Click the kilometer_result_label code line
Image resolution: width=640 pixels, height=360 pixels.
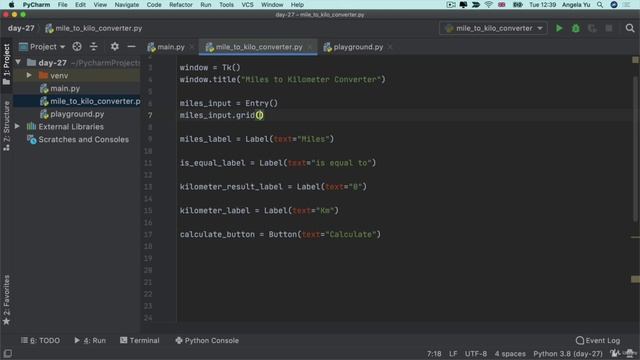click(273, 187)
